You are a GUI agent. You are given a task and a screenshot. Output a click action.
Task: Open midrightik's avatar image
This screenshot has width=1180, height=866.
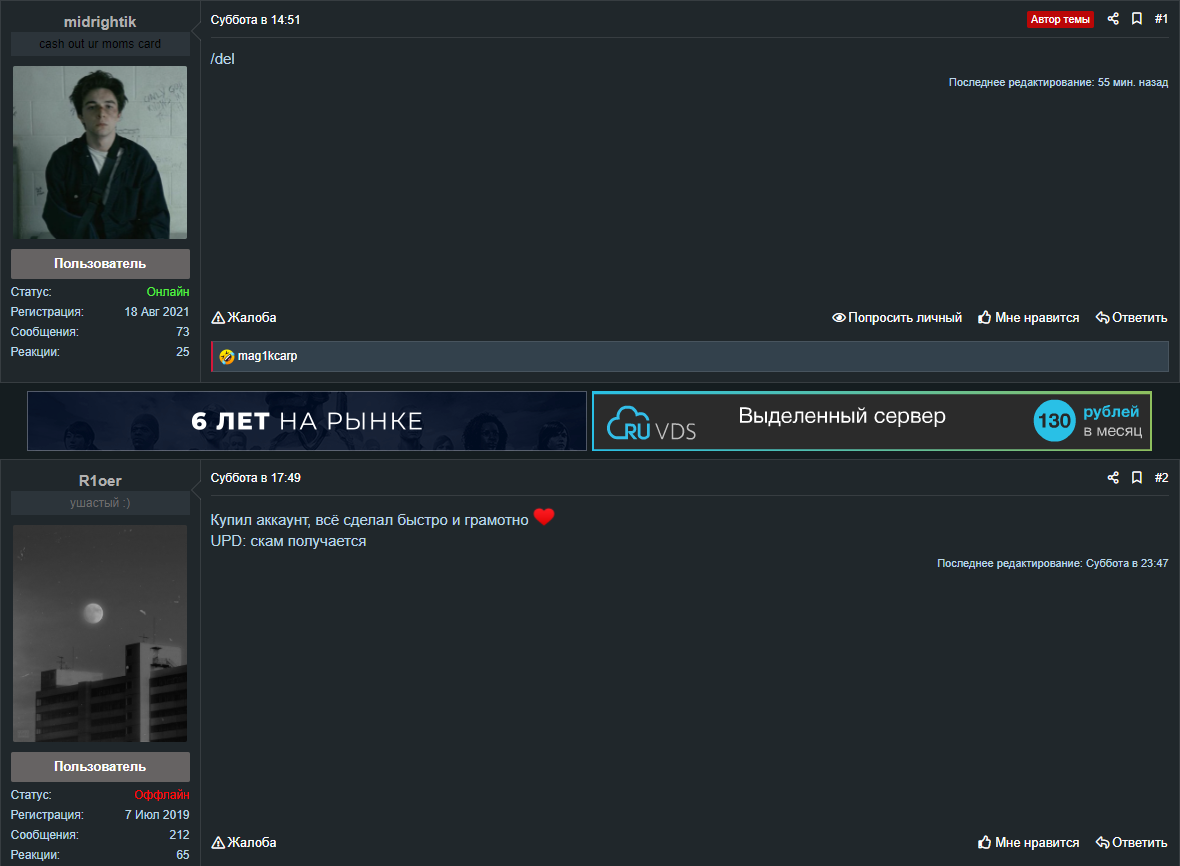pos(100,153)
